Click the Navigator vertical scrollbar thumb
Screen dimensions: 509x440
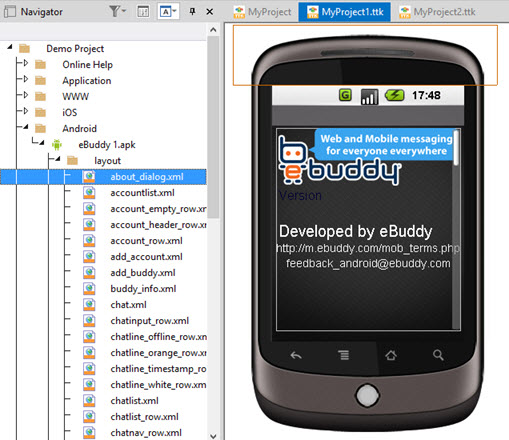[213, 127]
